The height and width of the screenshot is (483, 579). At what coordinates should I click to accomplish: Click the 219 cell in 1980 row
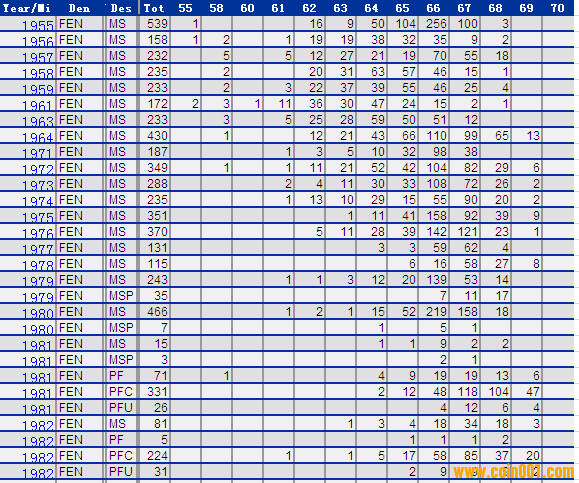coord(434,312)
